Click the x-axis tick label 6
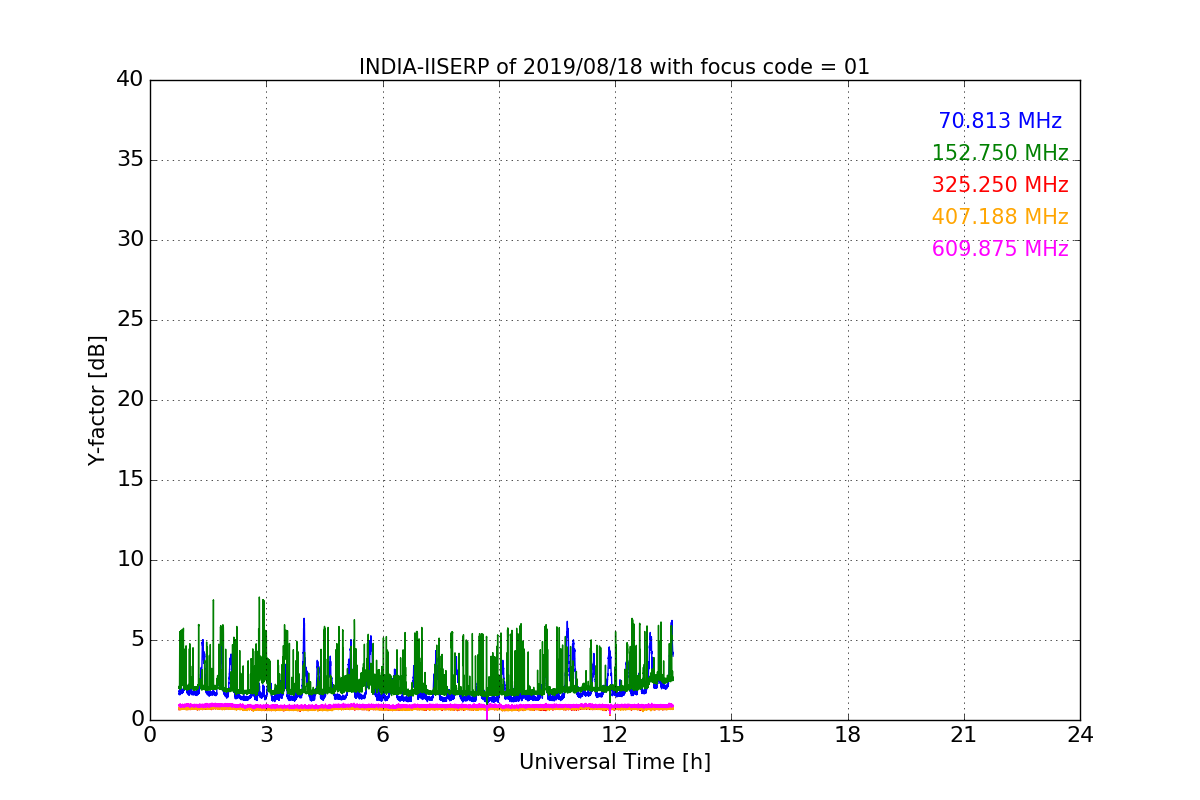Viewport: 1200px width, 800px height. click(382, 734)
